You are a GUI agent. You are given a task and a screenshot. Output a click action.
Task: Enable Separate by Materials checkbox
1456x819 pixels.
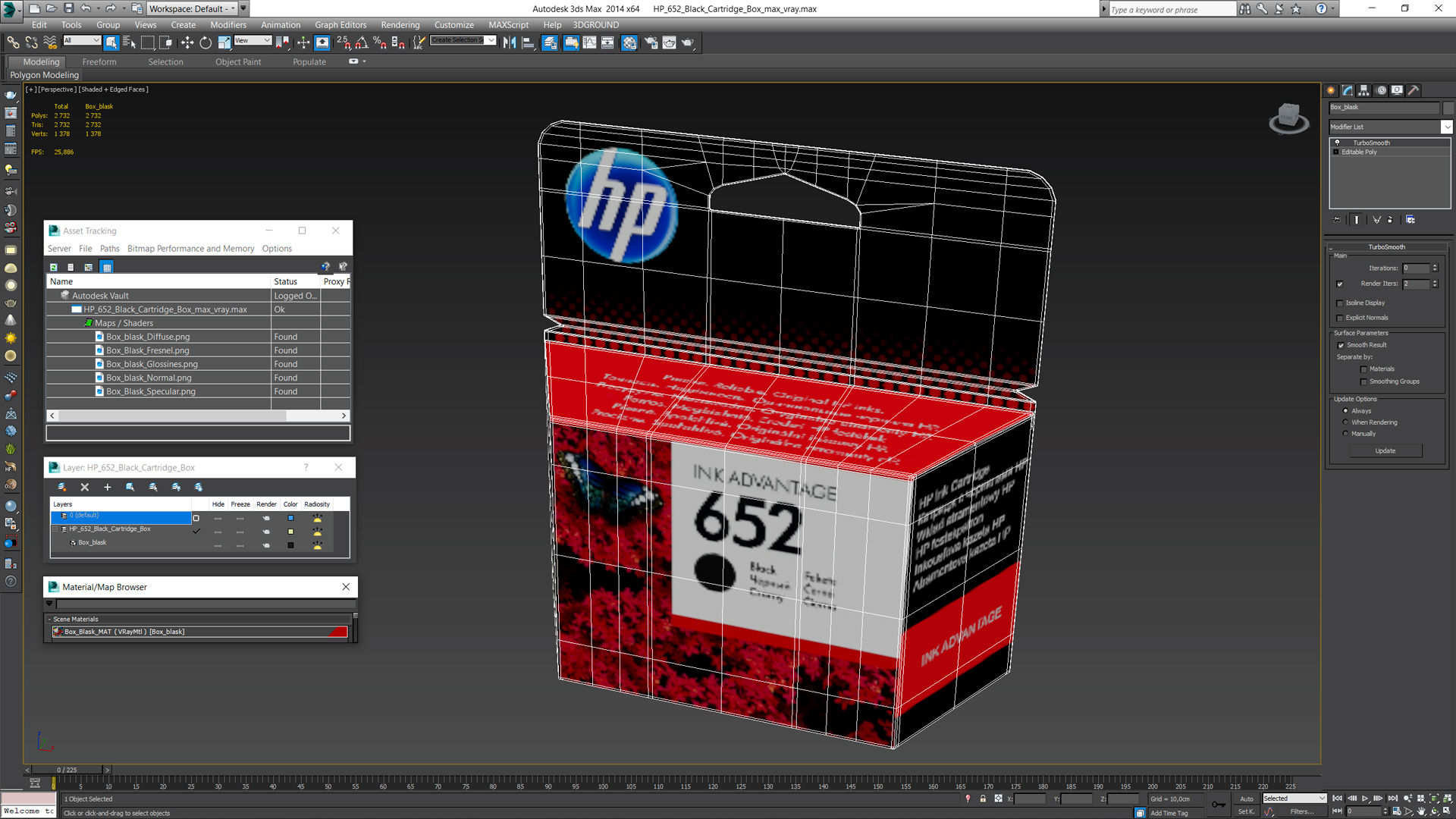1363,369
